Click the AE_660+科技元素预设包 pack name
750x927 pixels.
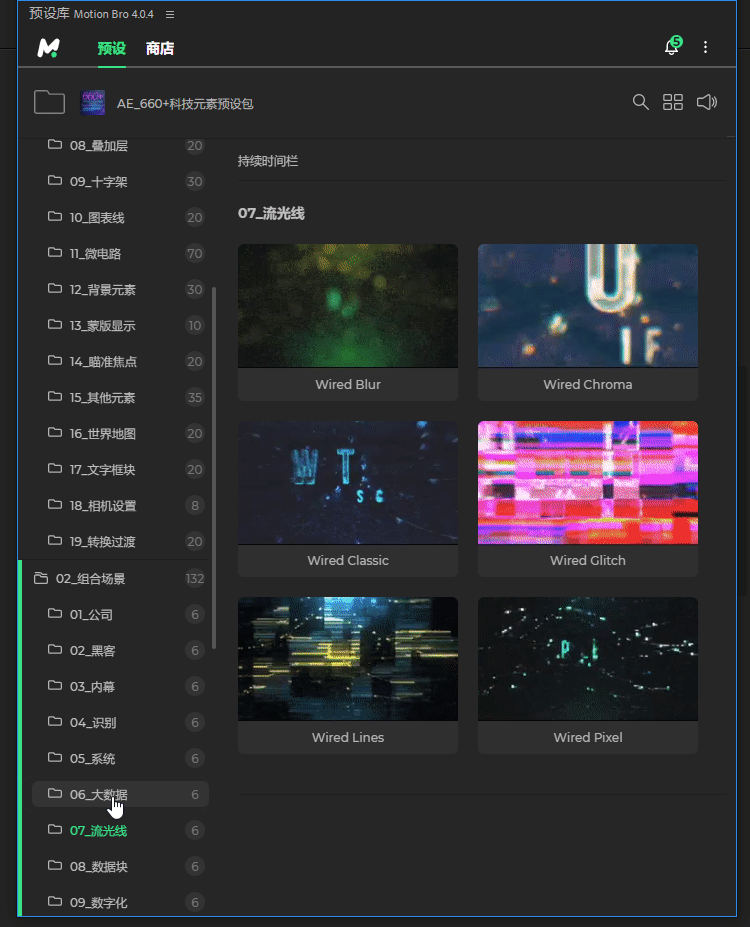point(185,104)
